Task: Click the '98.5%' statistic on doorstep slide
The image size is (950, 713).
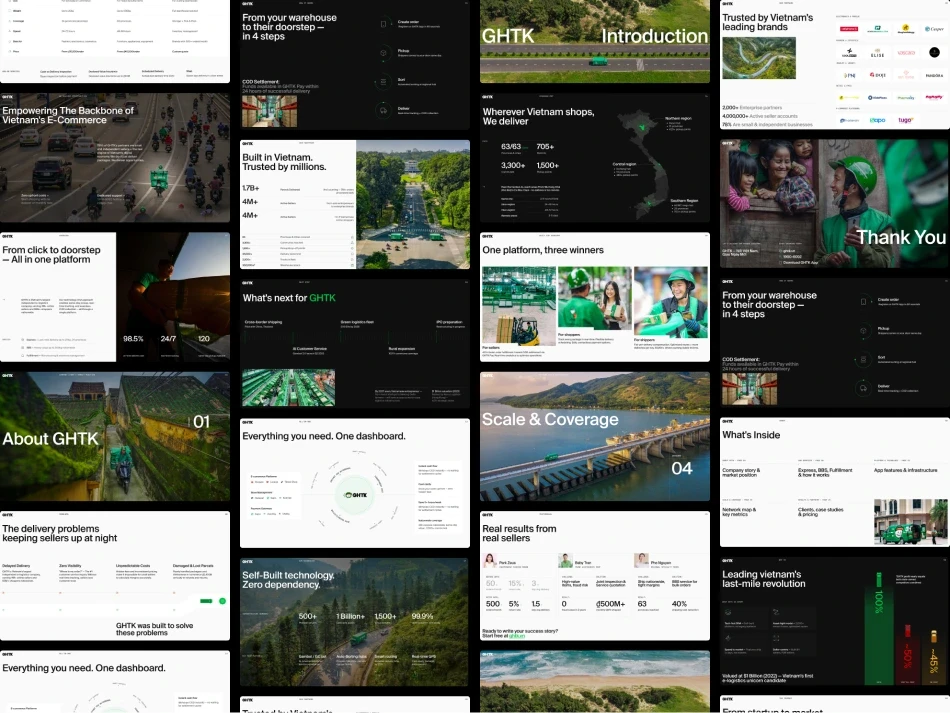Action: tap(133, 339)
